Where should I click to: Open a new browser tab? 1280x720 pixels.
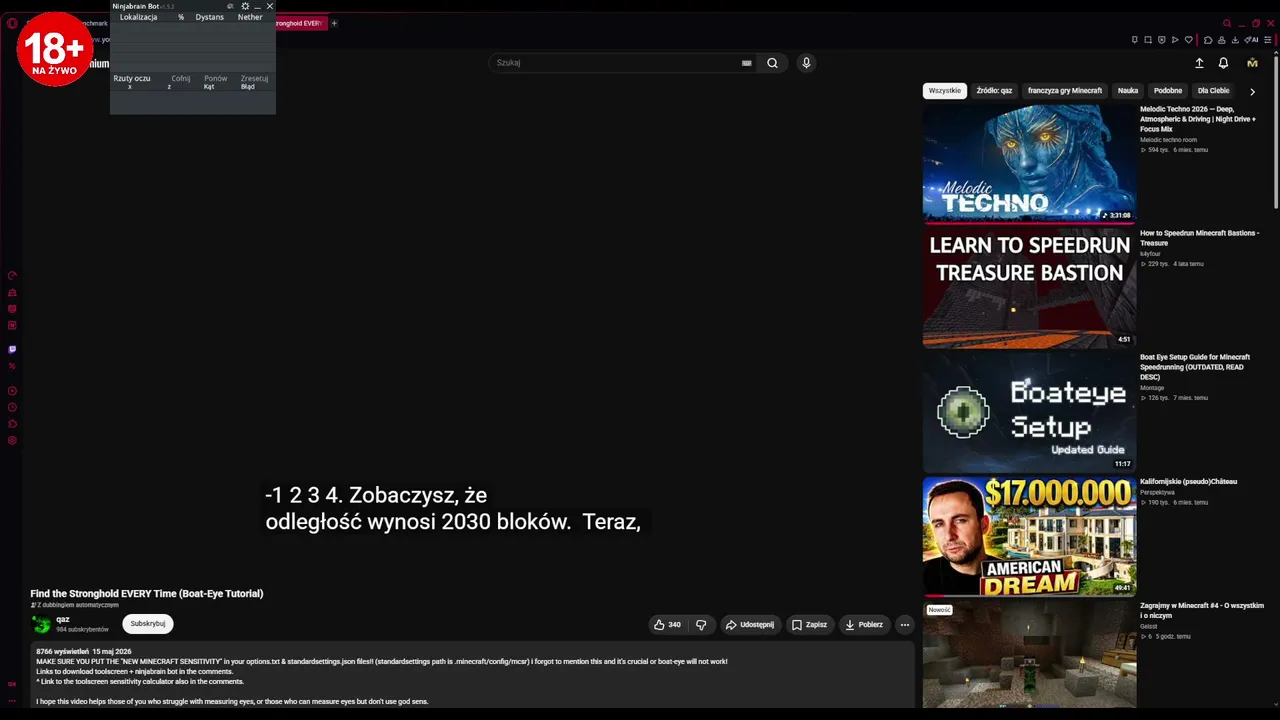click(334, 23)
